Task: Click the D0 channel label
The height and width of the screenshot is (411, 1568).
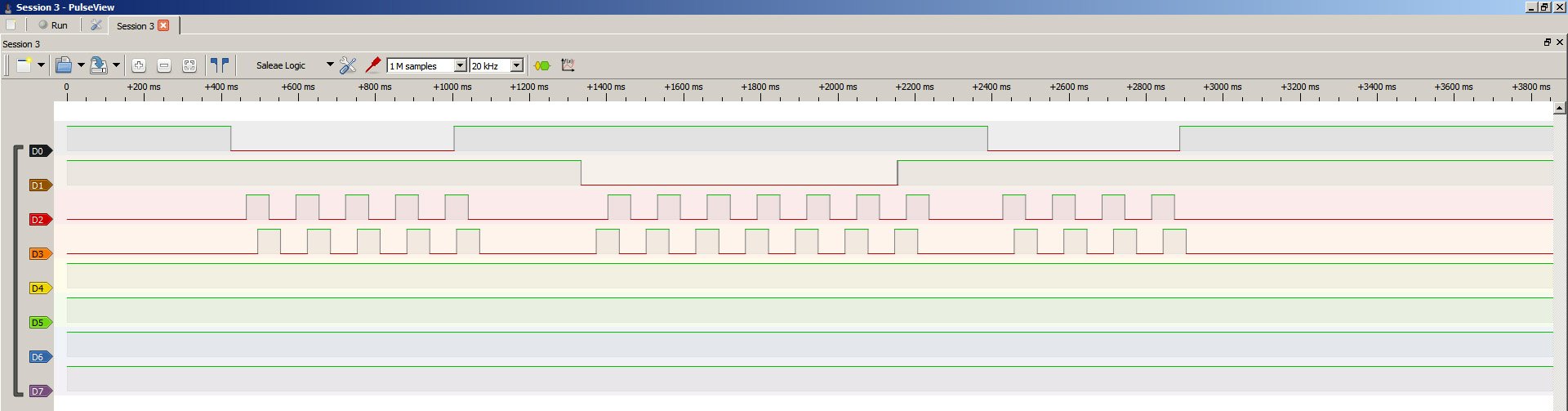Action: pyautogui.click(x=38, y=151)
